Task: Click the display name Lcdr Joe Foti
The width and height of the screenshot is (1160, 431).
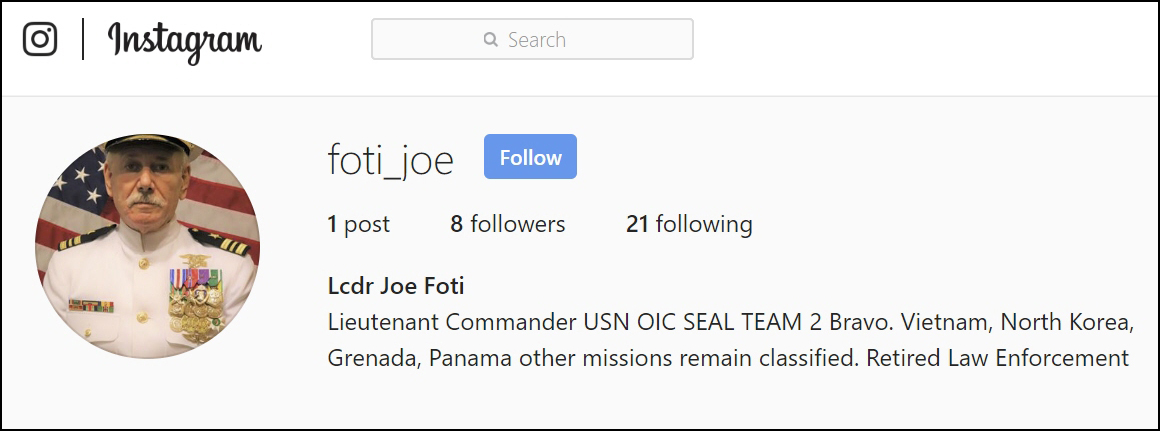Action: [396, 286]
